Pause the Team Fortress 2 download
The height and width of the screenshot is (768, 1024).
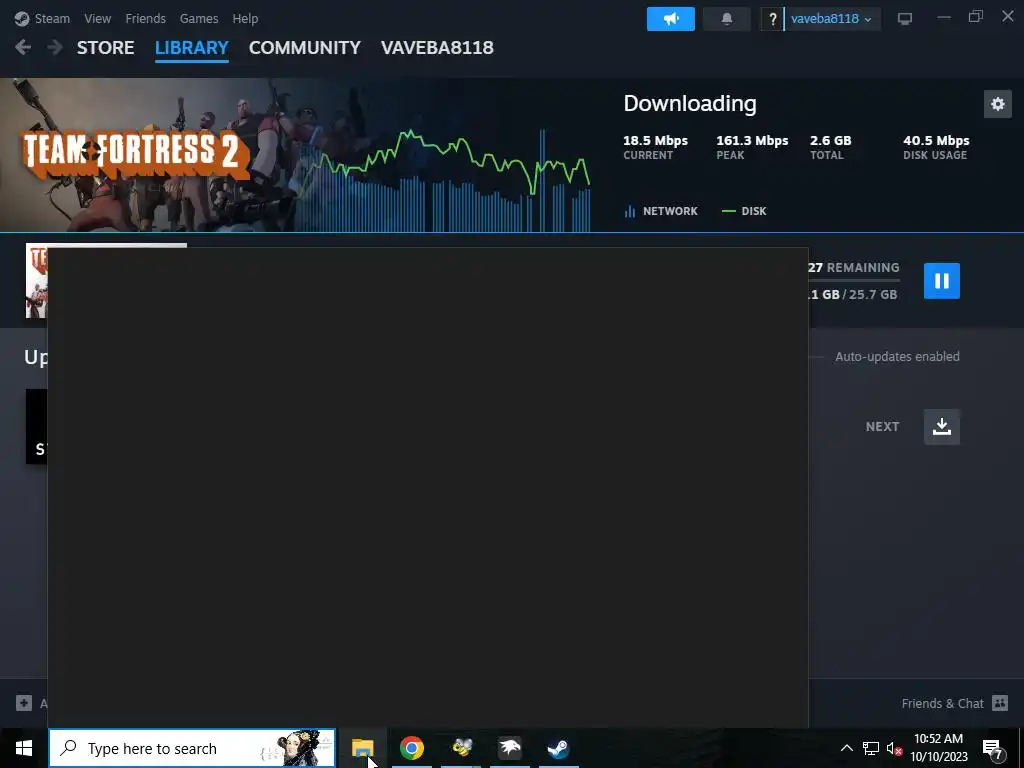click(x=941, y=281)
